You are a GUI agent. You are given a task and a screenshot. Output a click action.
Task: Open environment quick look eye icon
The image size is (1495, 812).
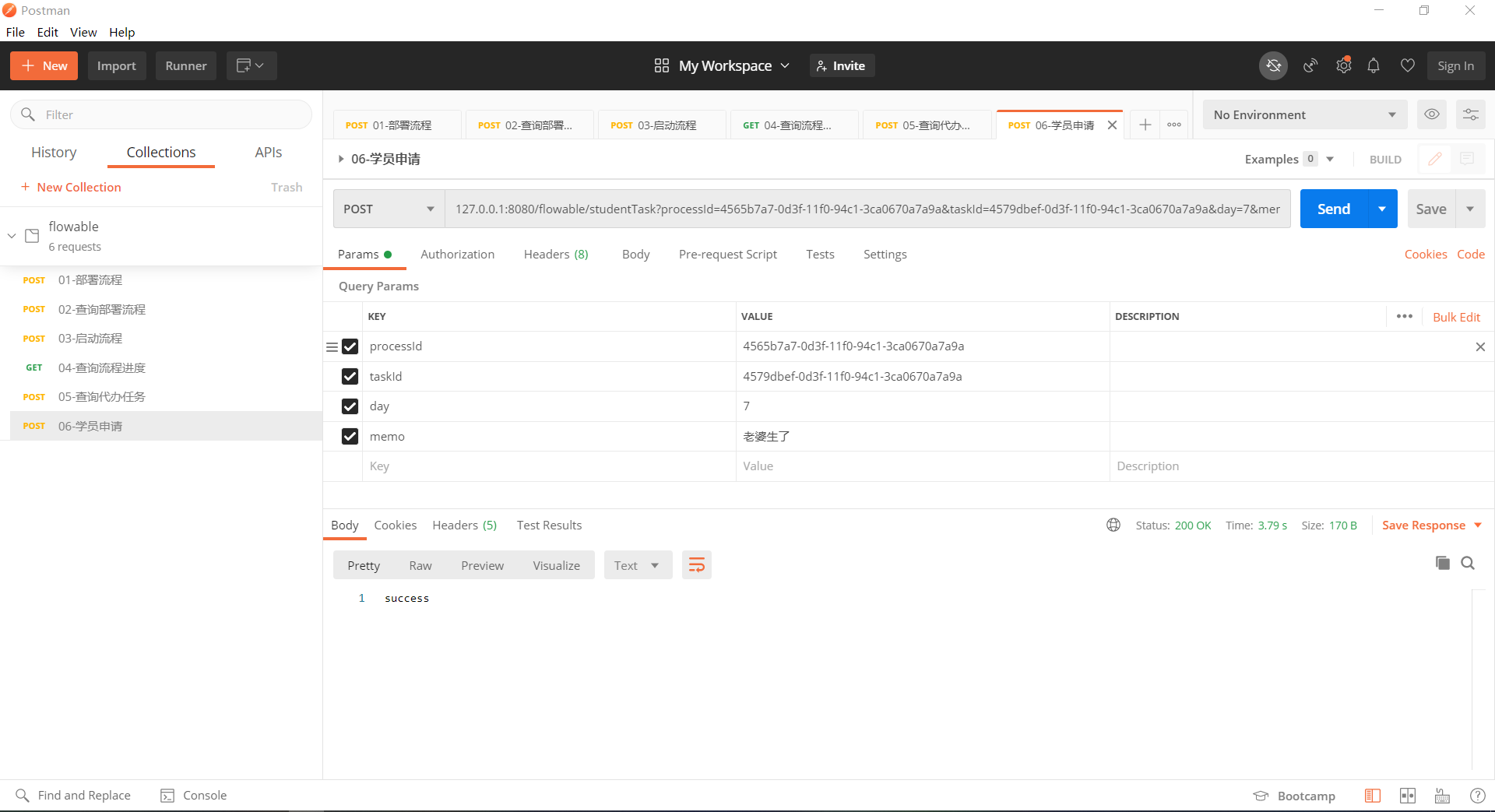pyautogui.click(x=1431, y=114)
